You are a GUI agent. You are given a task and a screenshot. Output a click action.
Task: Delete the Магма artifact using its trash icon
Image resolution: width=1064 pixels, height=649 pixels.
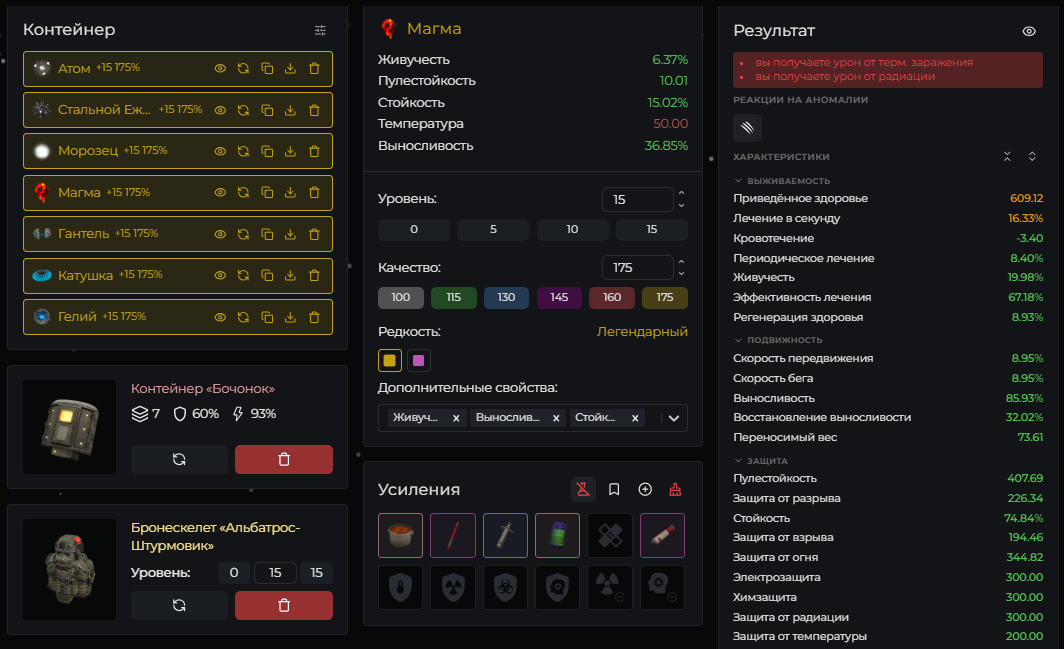click(x=314, y=193)
